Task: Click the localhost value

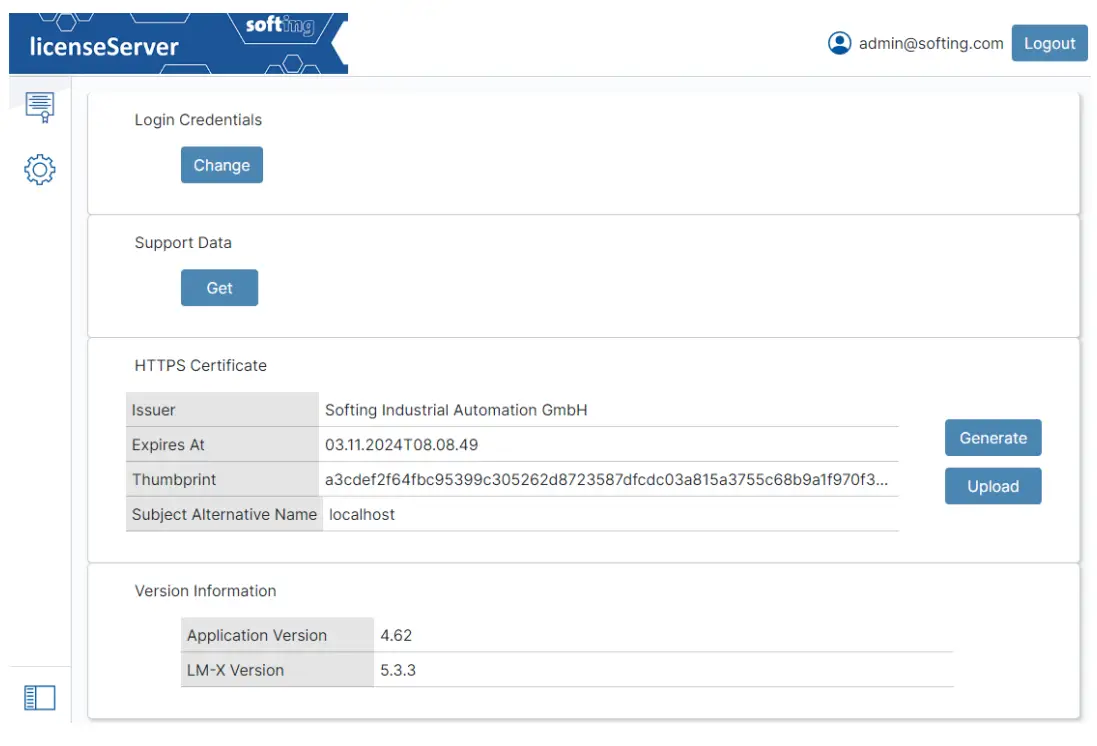Action: point(362,514)
